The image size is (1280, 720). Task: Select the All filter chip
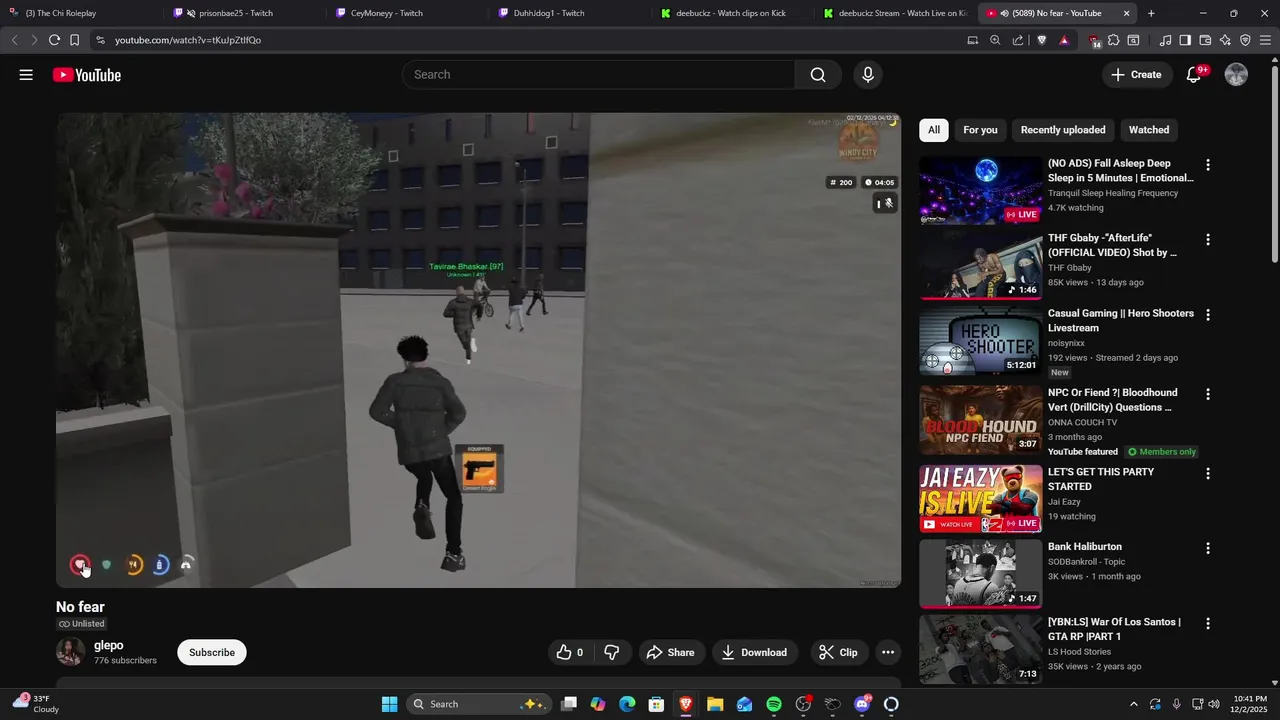(x=933, y=130)
